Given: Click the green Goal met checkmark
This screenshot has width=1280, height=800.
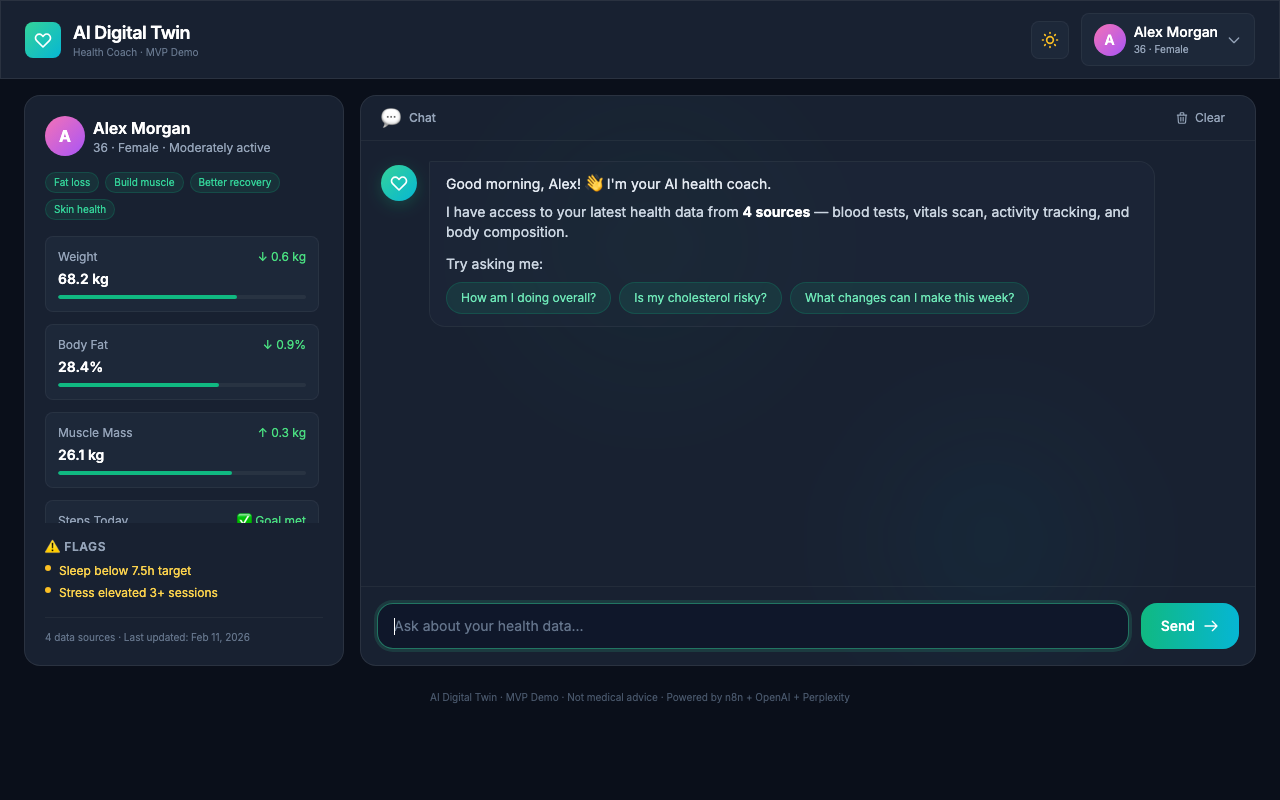Looking at the screenshot, I should [x=243, y=520].
